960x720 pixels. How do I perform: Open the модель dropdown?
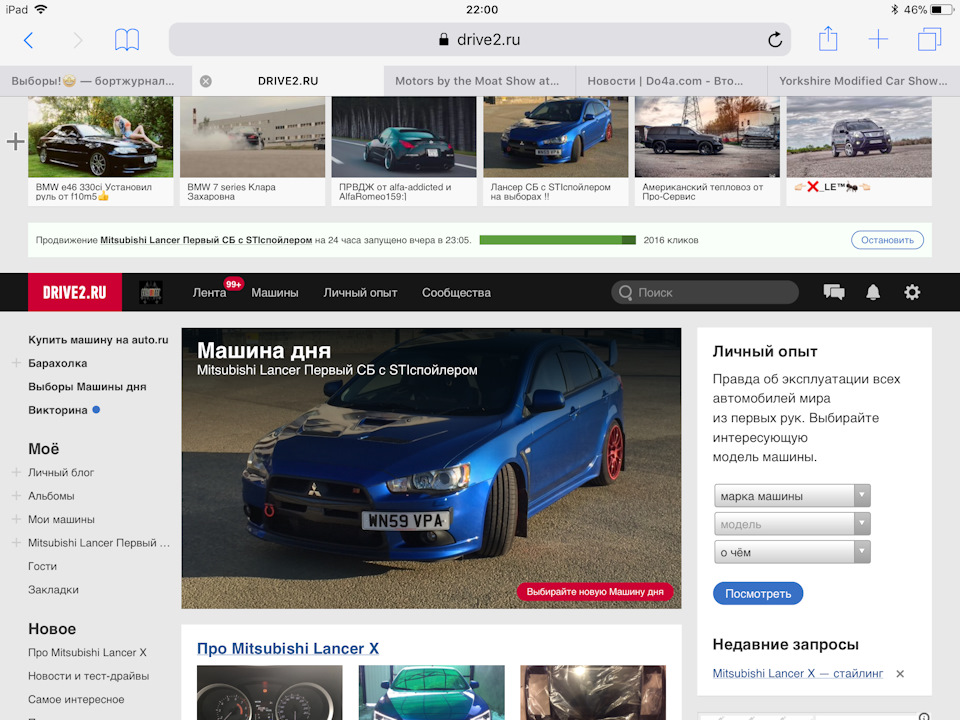coord(792,524)
